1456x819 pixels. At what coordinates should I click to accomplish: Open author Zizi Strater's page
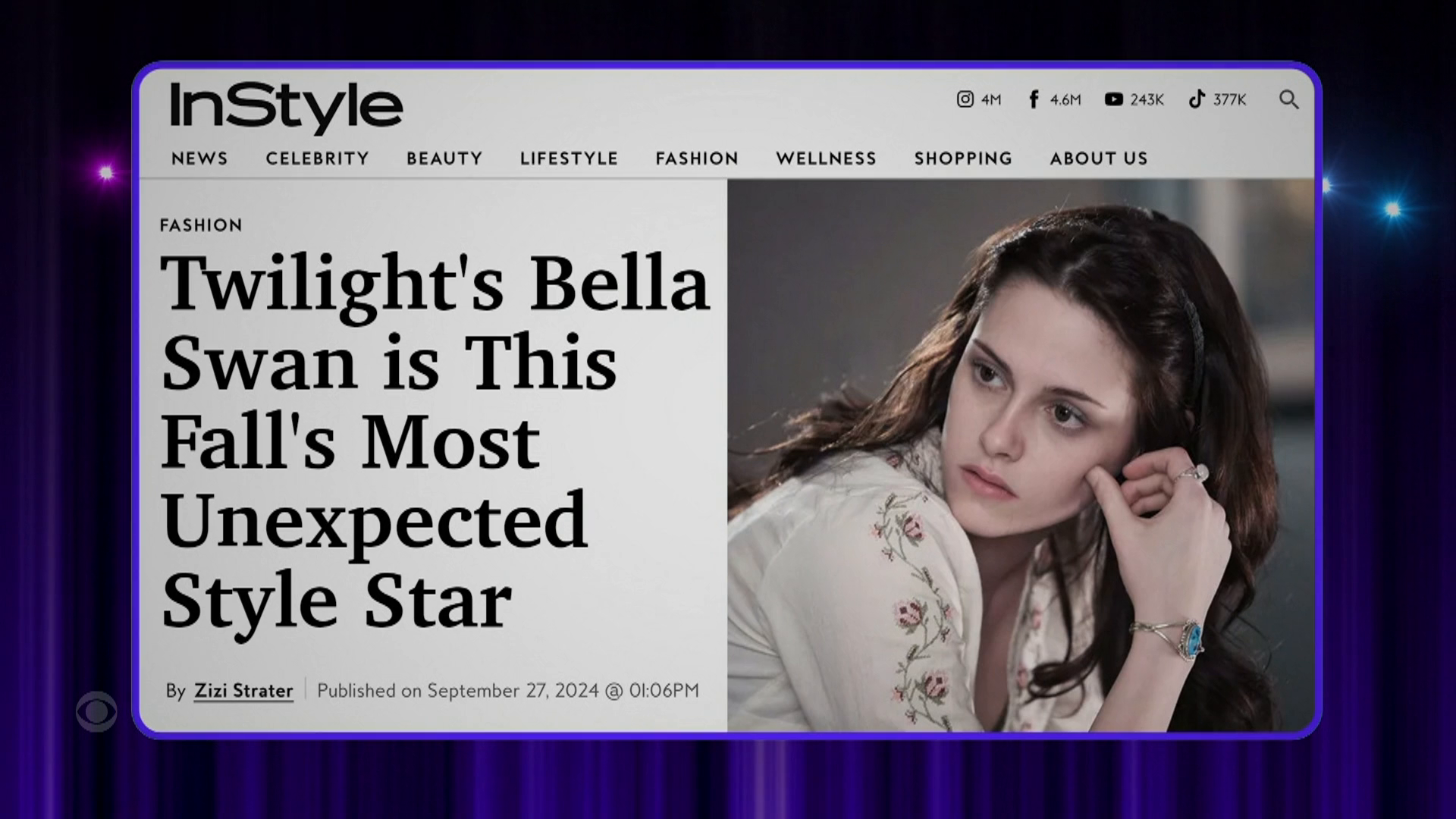point(243,691)
